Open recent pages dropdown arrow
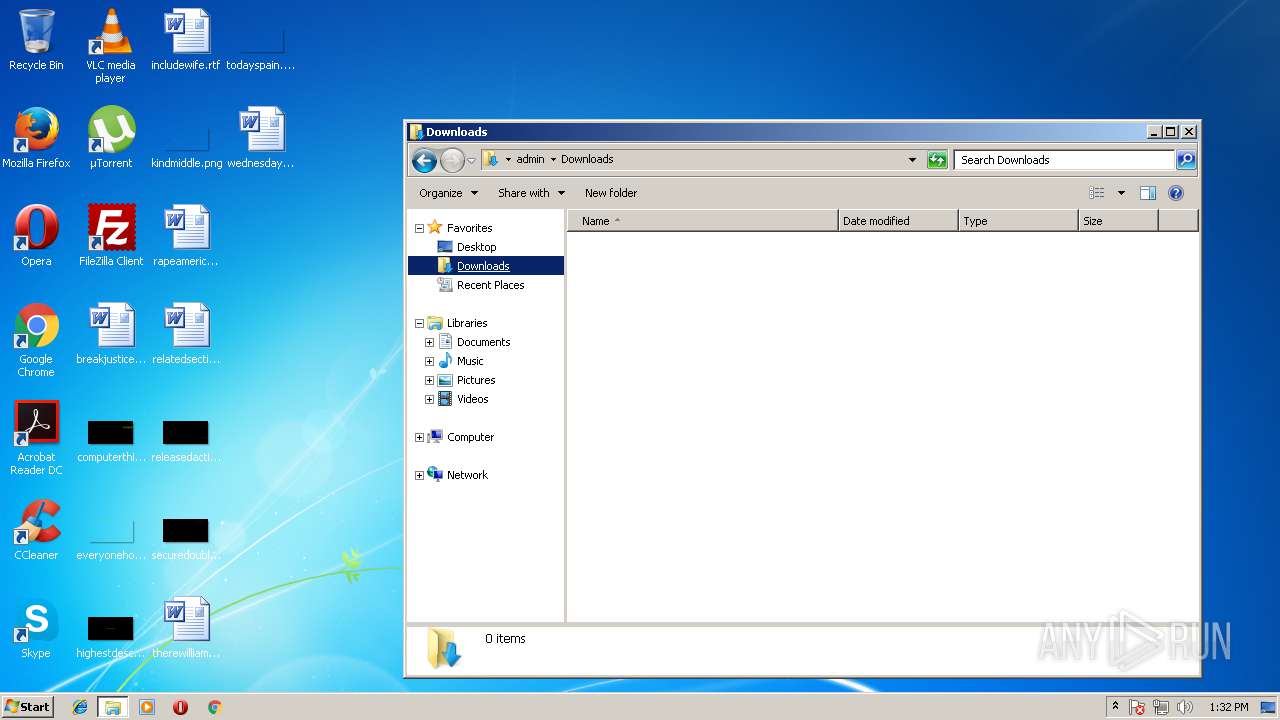This screenshot has height=720, width=1280. pyautogui.click(x=471, y=160)
